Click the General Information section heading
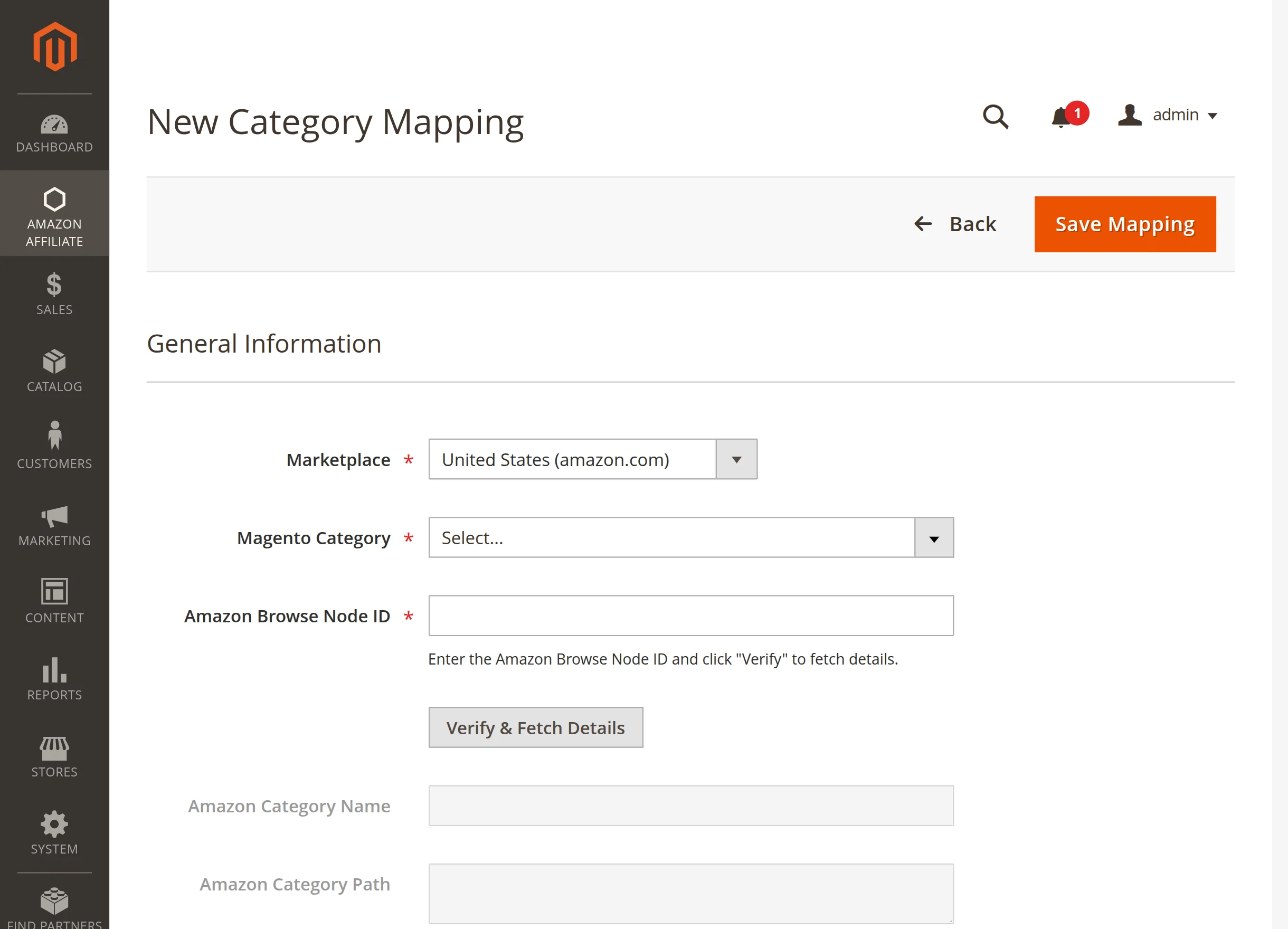This screenshot has width=1288, height=929. pos(264,344)
